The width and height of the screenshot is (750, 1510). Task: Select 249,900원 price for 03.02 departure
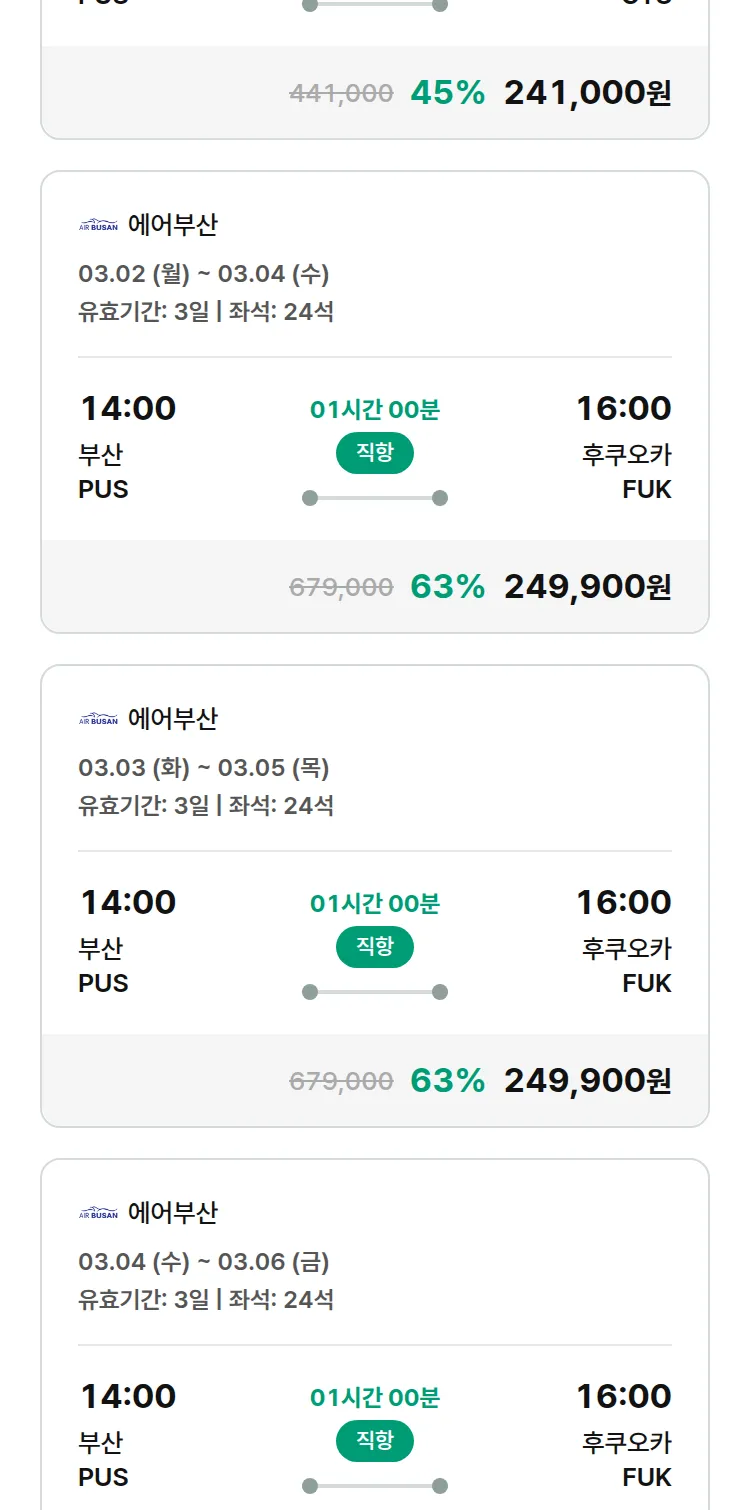[x=587, y=587]
